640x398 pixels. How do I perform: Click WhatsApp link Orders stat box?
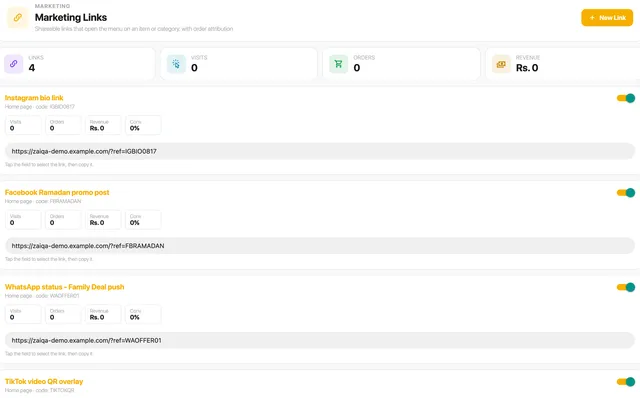tap(63, 314)
